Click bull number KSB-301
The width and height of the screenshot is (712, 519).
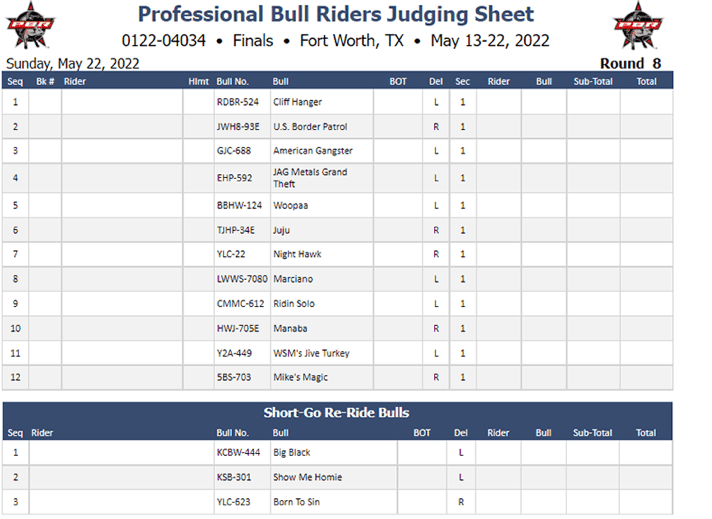[234, 477]
